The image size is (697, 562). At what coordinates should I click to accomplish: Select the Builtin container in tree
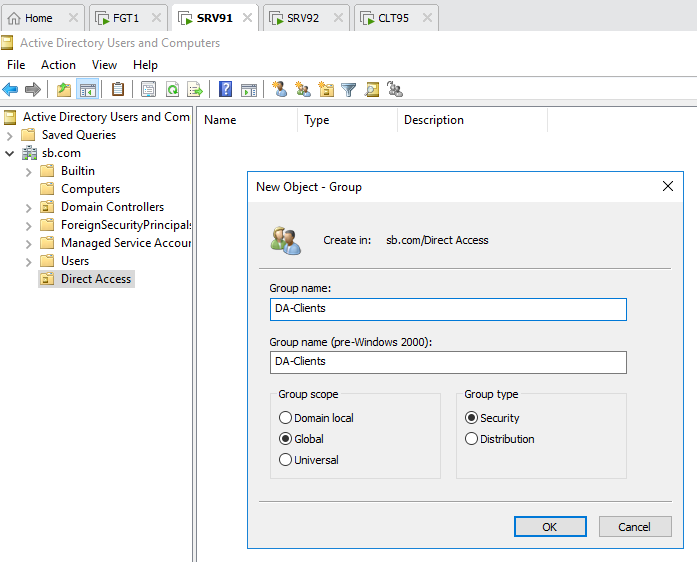point(78,171)
